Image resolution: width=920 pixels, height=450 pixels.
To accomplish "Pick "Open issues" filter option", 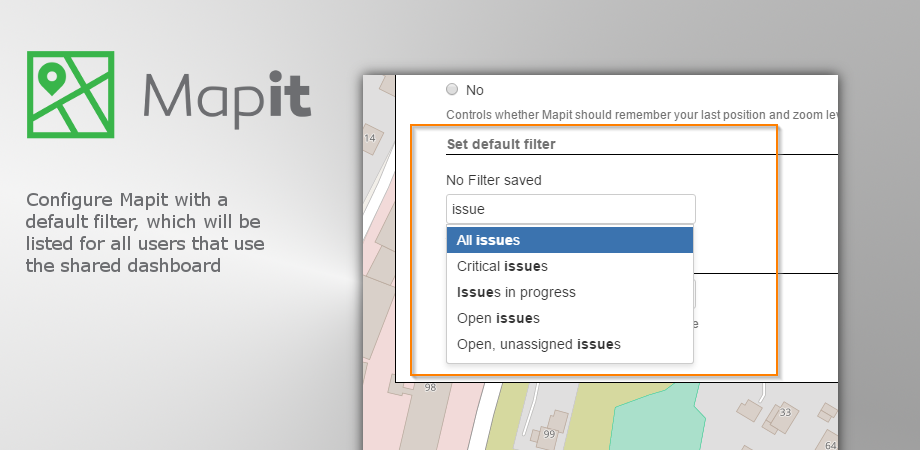I will tap(570, 318).
